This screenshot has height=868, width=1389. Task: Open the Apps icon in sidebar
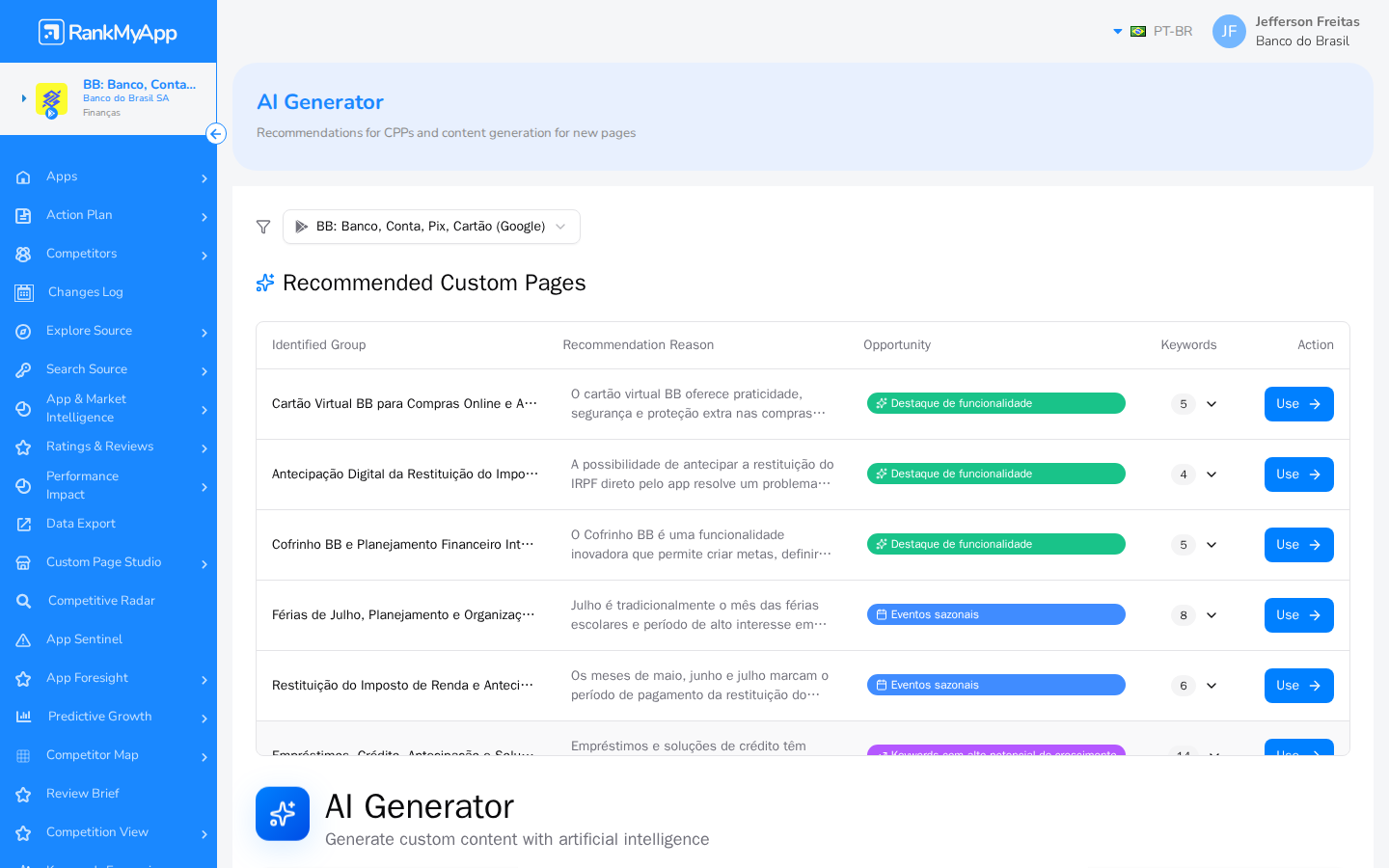coord(23,176)
